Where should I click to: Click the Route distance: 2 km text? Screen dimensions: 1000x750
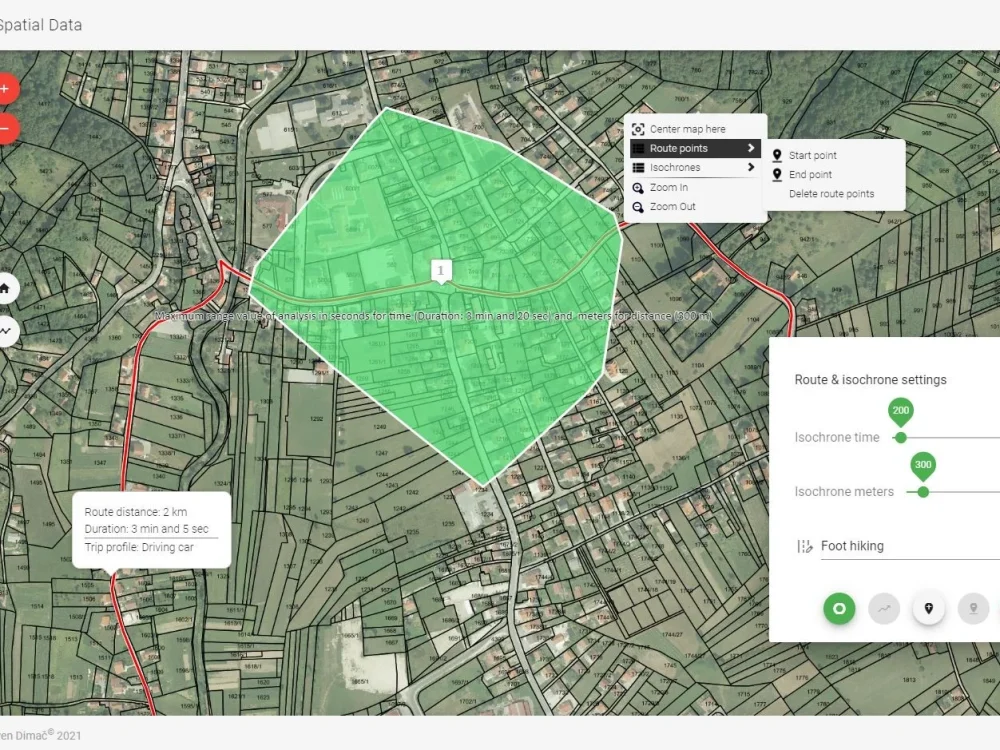click(136, 511)
